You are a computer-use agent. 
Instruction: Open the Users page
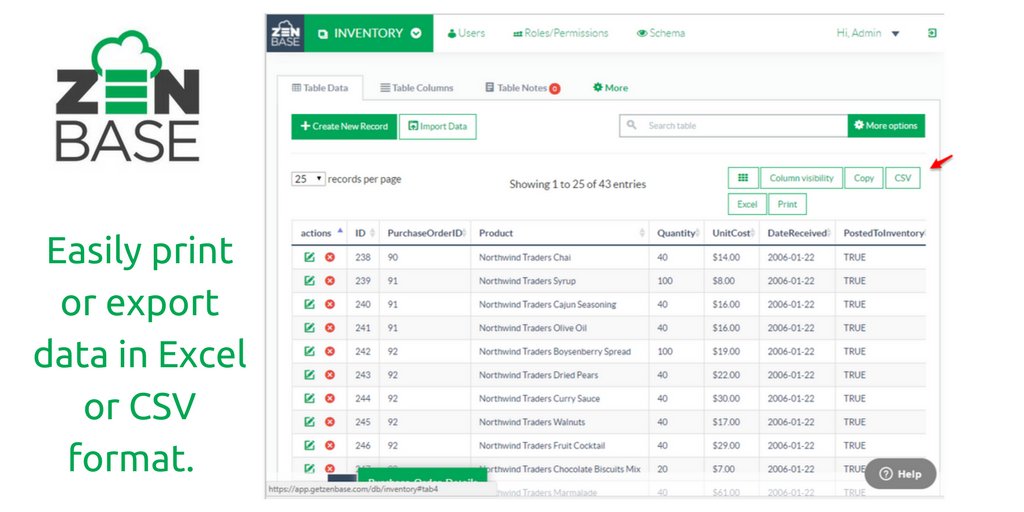(x=466, y=33)
